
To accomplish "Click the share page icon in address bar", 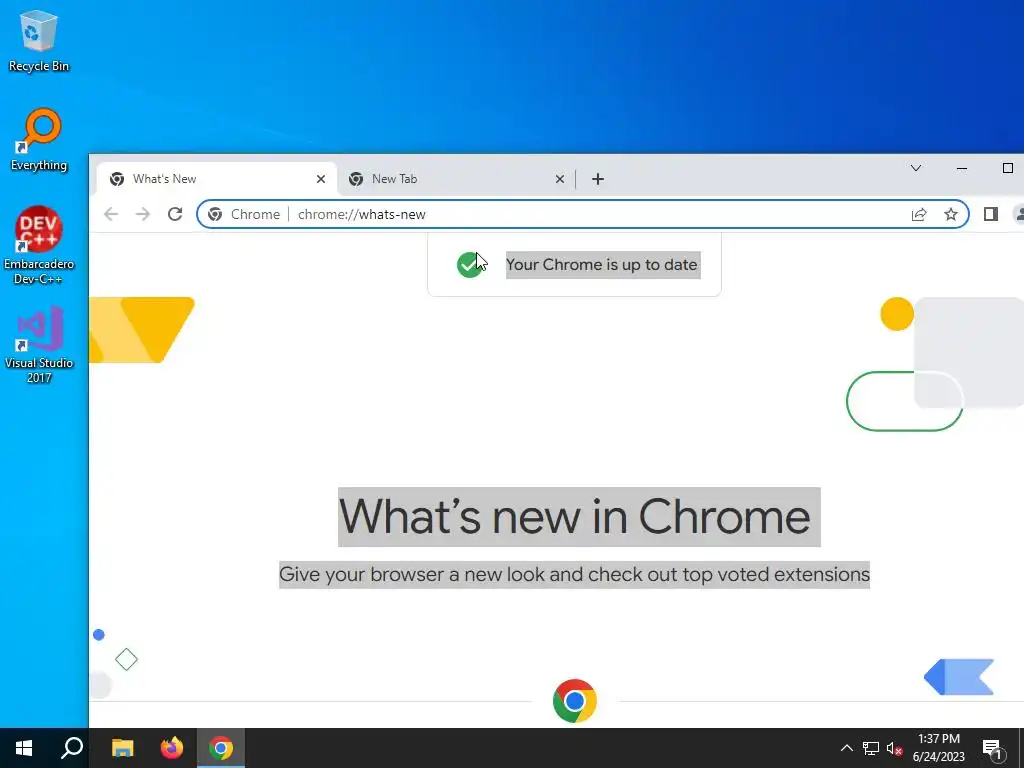I will 919,214.
